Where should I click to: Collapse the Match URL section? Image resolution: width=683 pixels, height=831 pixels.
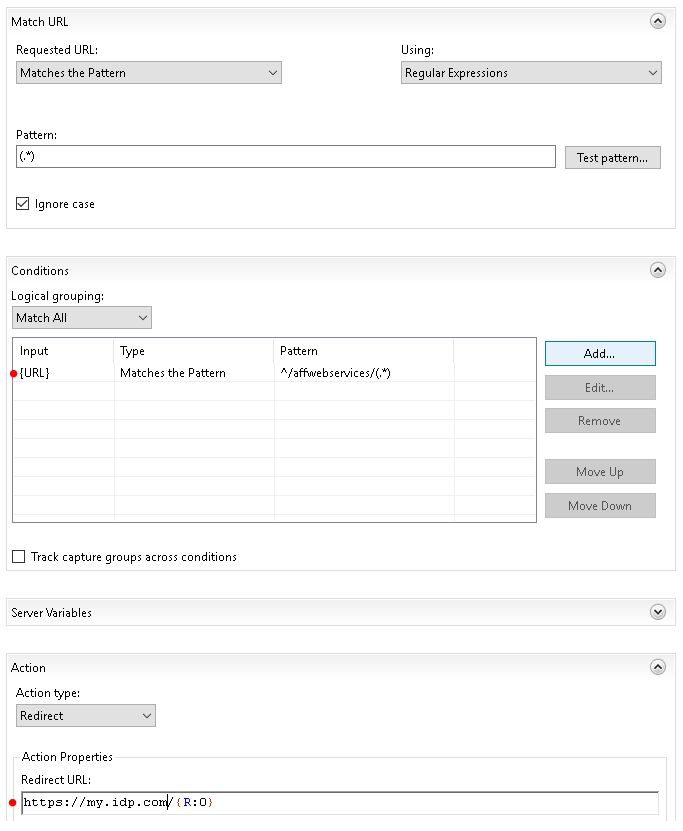click(x=657, y=21)
